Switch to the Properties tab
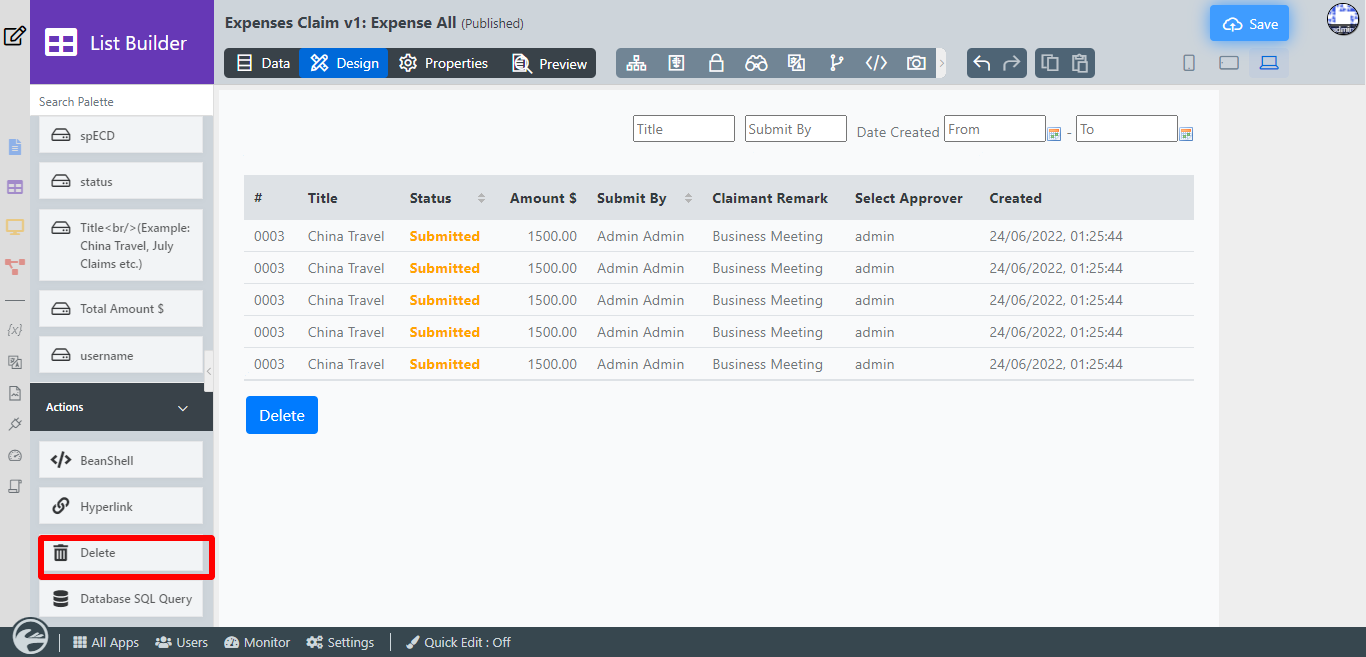The width and height of the screenshot is (1366, 657). (x=443, y=63)
